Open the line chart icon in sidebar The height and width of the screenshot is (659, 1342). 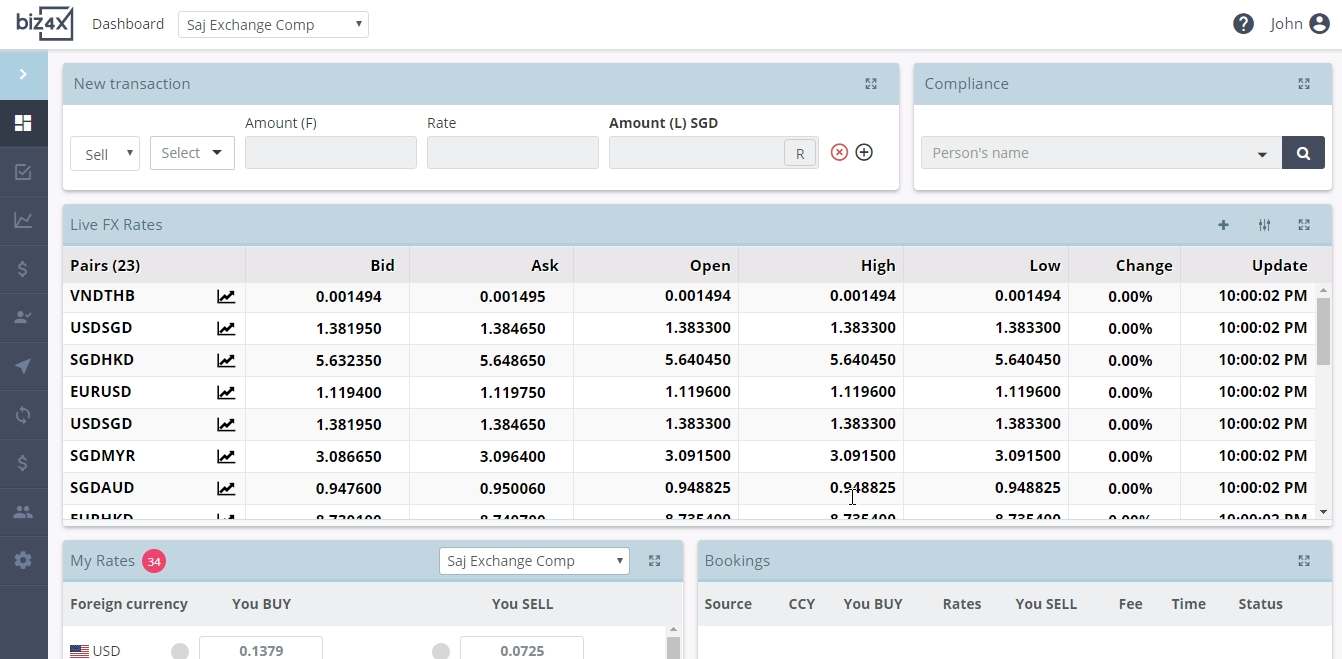(23, 221)
